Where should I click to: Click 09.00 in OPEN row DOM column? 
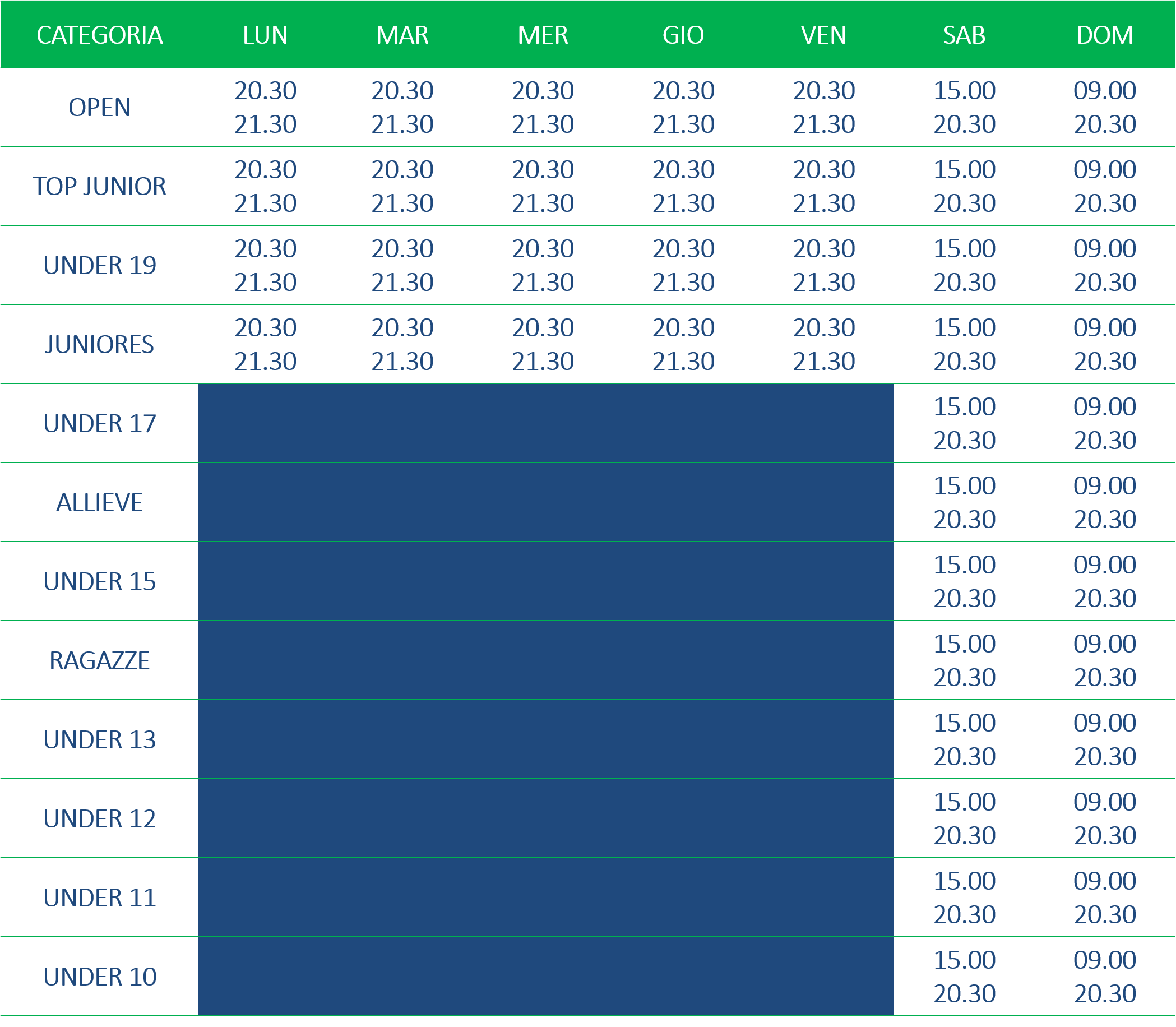click(1105, 91)
